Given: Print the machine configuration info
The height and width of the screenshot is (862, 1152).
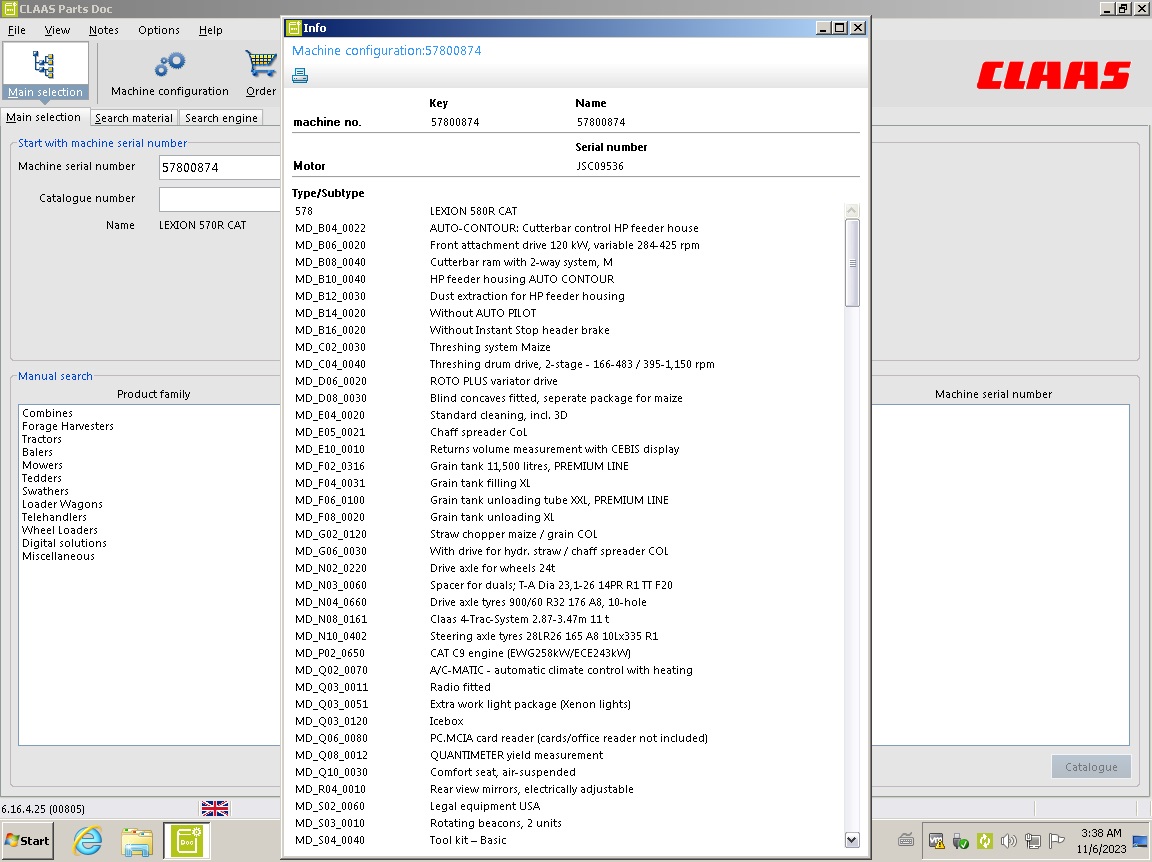Looking at the screenshot, I should click(300, 76).
